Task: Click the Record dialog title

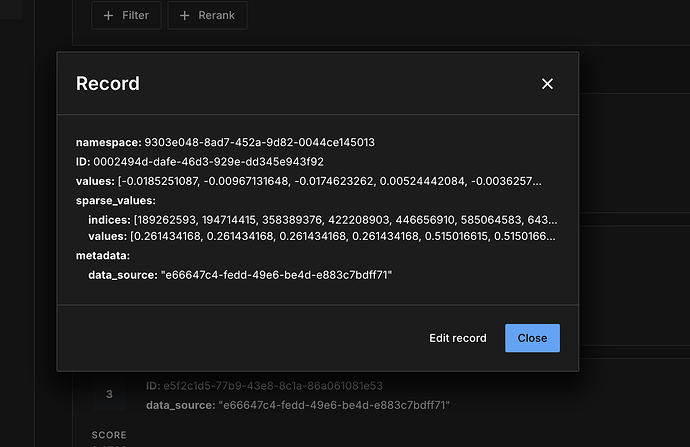Action: [x=108, y=84]
